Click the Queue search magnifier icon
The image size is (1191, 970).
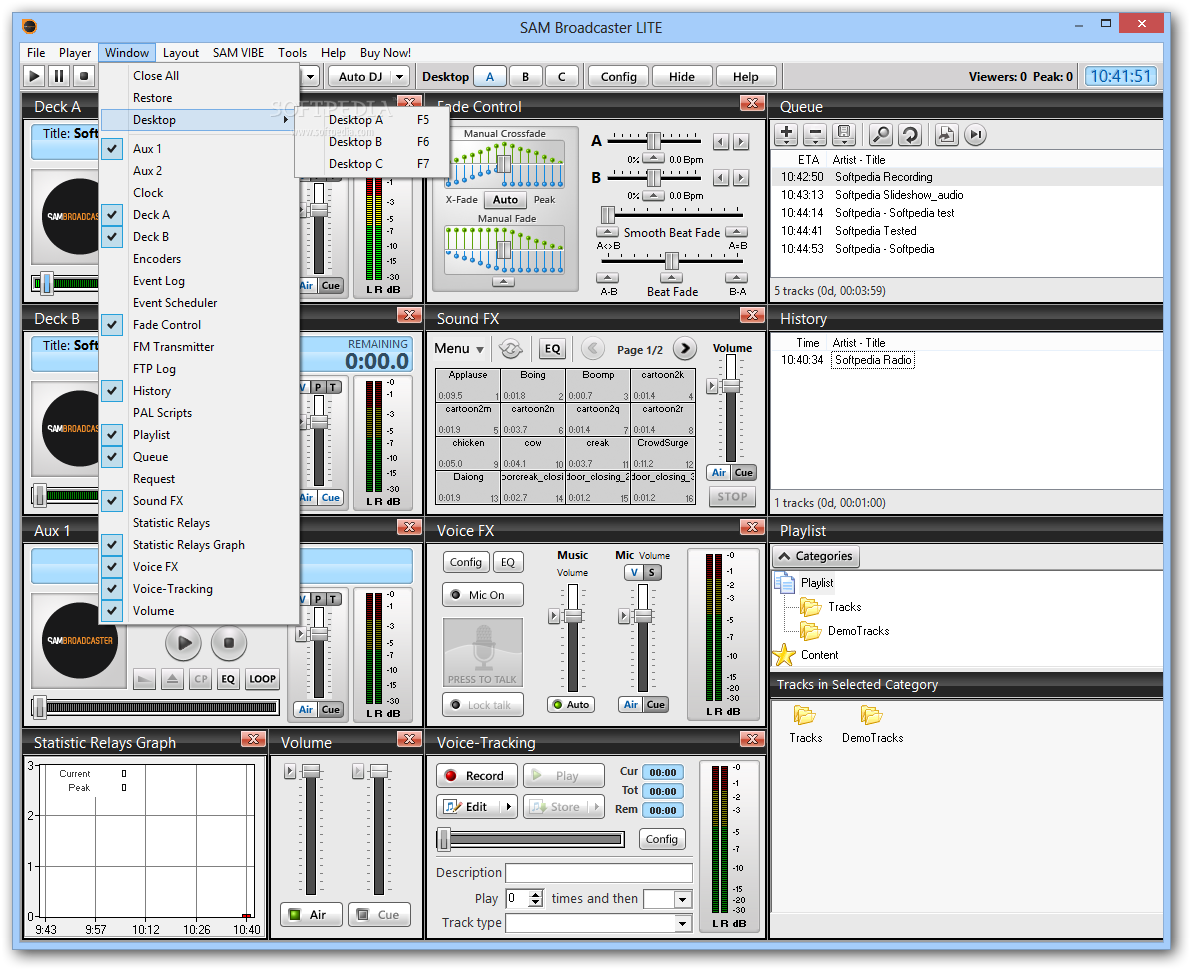coord(880,134)
